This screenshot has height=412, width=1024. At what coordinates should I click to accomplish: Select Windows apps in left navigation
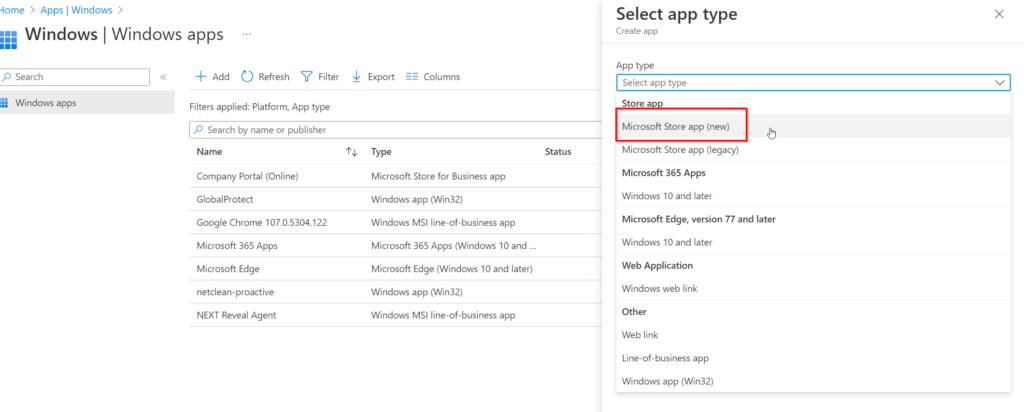pos(88,103)
